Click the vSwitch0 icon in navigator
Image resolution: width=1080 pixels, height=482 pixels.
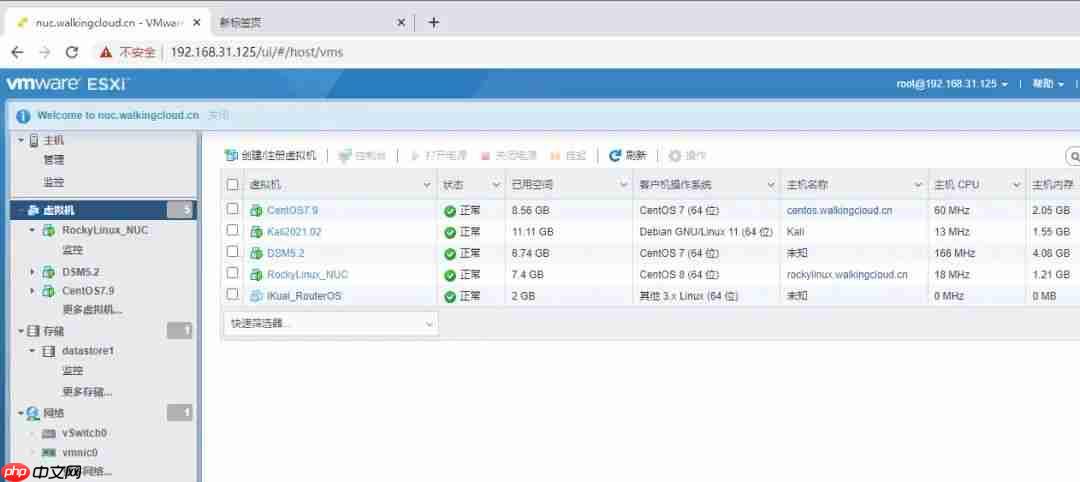coord(49,434)
